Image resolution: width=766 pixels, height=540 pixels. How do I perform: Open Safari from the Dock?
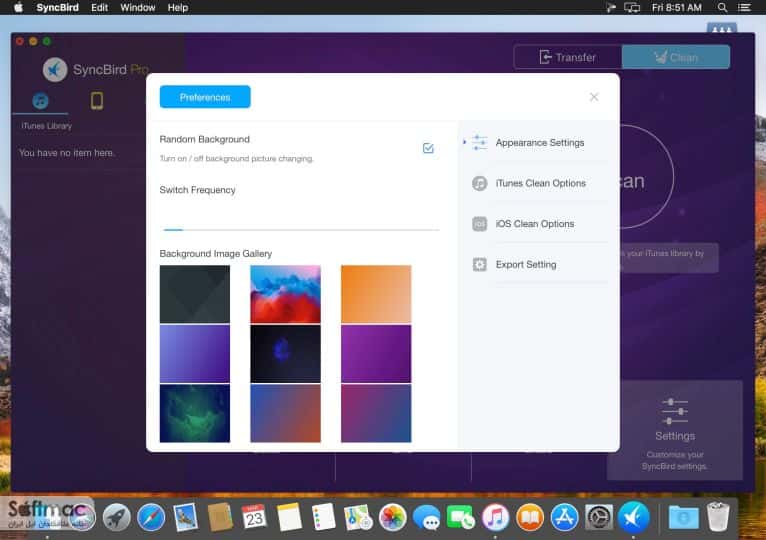151,518
